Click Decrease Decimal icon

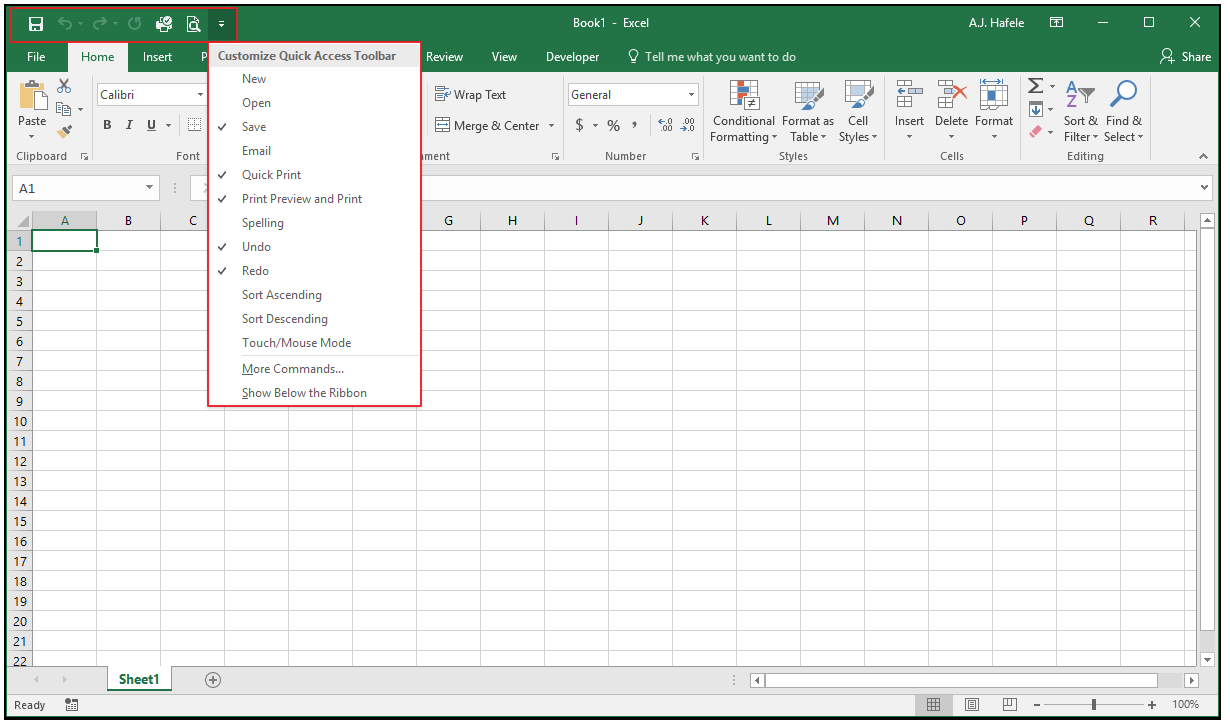click(687, 125)
